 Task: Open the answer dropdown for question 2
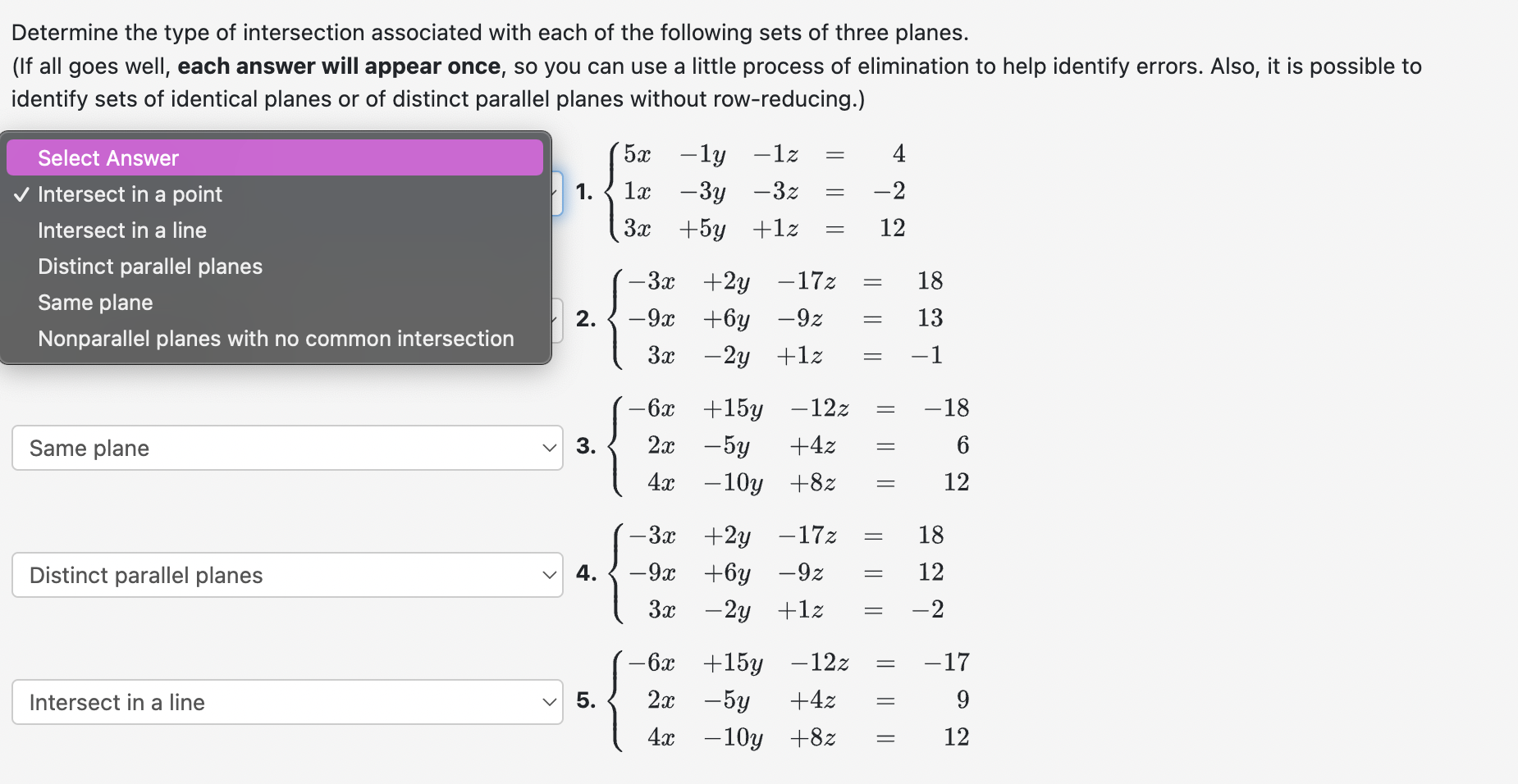[556, 318]
